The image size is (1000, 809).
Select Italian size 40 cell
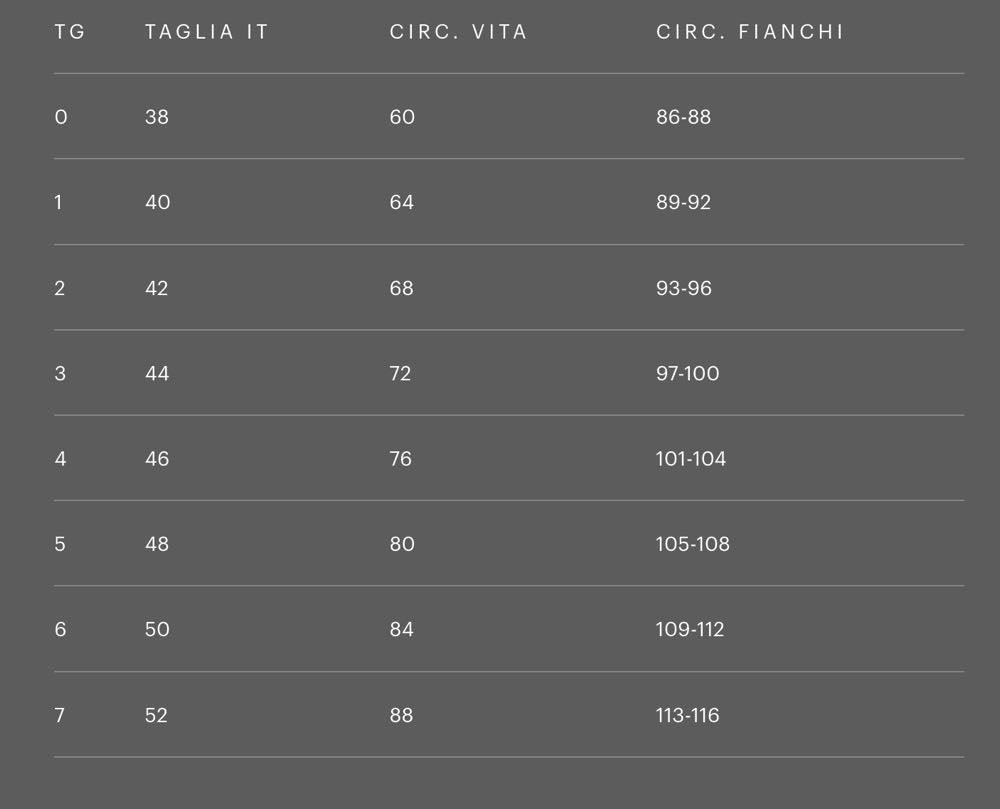157,202
